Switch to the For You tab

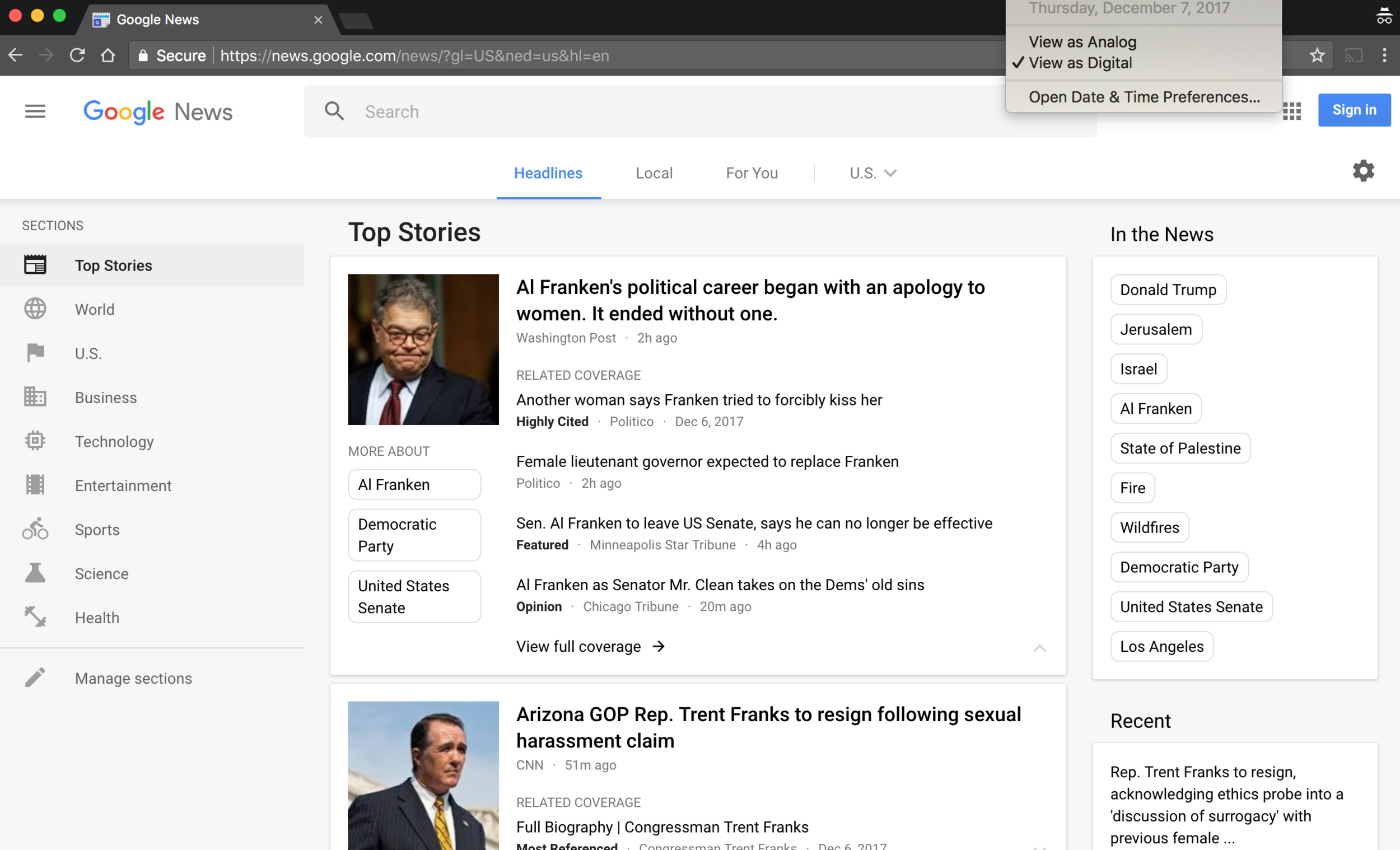point(752,172)
